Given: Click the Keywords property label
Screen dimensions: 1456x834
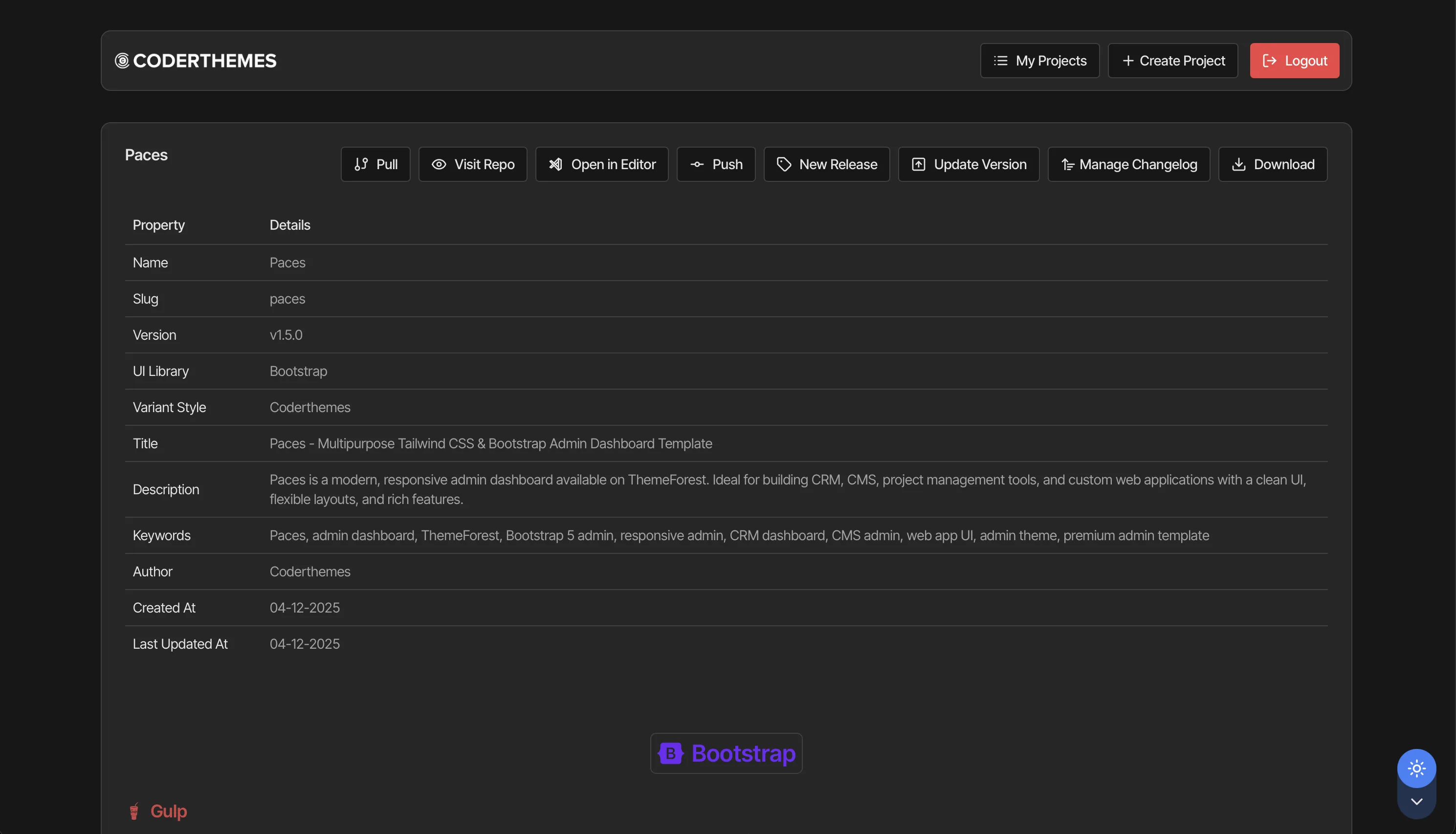Looking at the screenshot, I should click(x=161, y=536).
